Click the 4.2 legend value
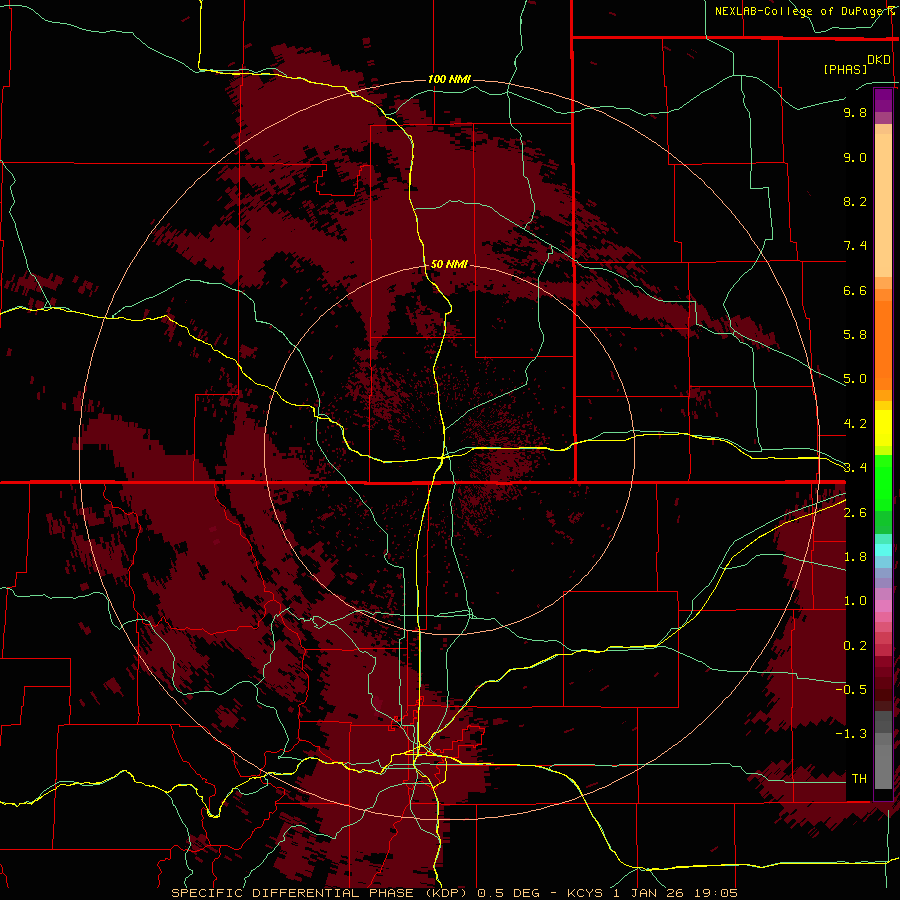 [x=855, y=424]
